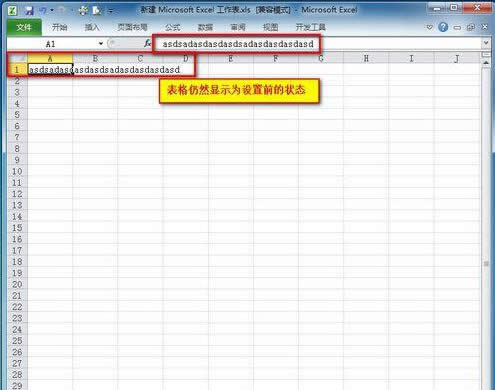The width and height of the screenshot is (495, 390).
Task: Expand the formula bar with its arrow
Action: 486,43
